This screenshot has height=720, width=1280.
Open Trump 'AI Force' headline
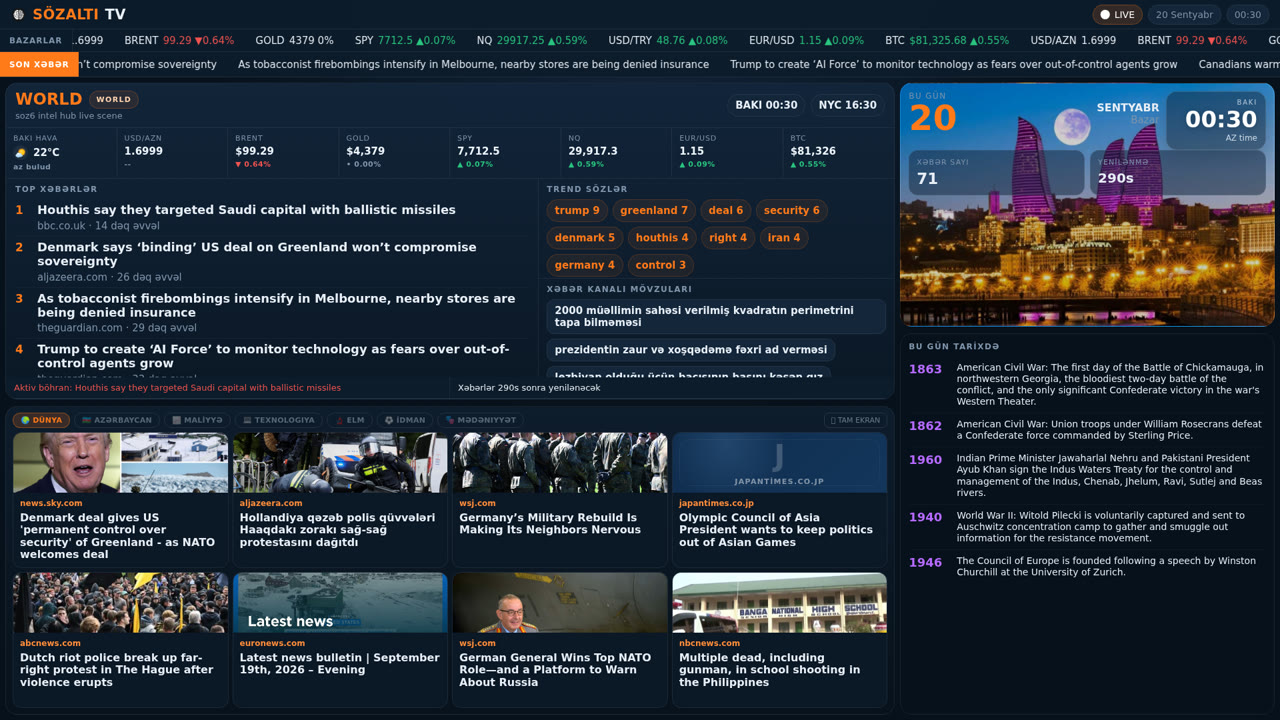click(x=273, y=356)
